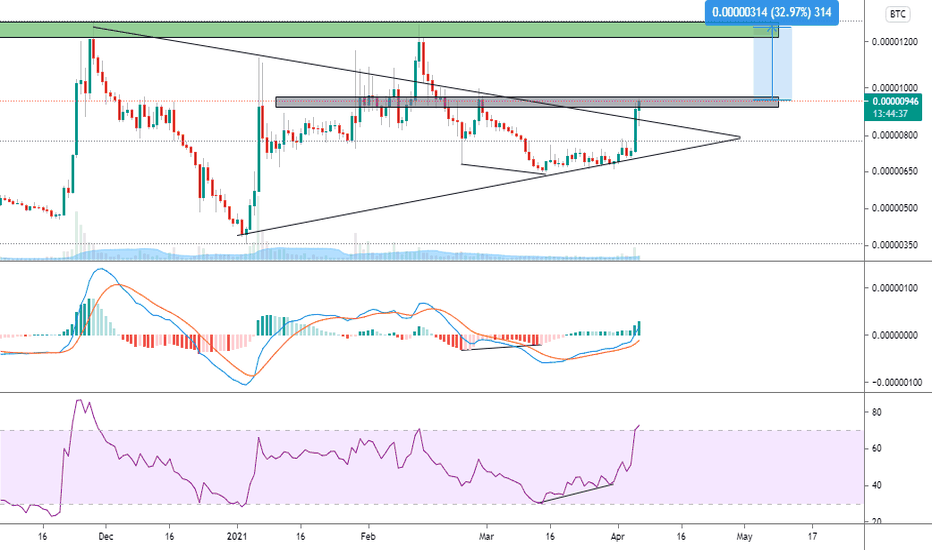932x550 pixels.
Task: Select the light blue price range box
Action: pyautogui.click(x=773, y=63)
